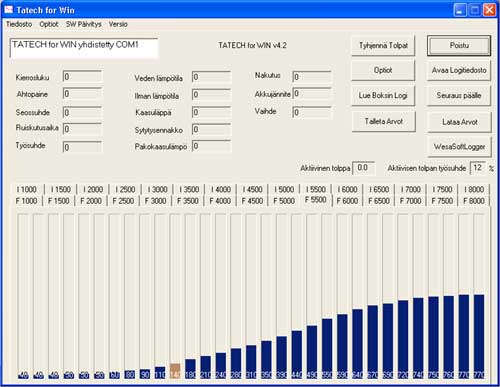The width and height of the screenshot is (500, 387).
Task: Open the Tiedosto menu
Action: click(x=19, y=24)
